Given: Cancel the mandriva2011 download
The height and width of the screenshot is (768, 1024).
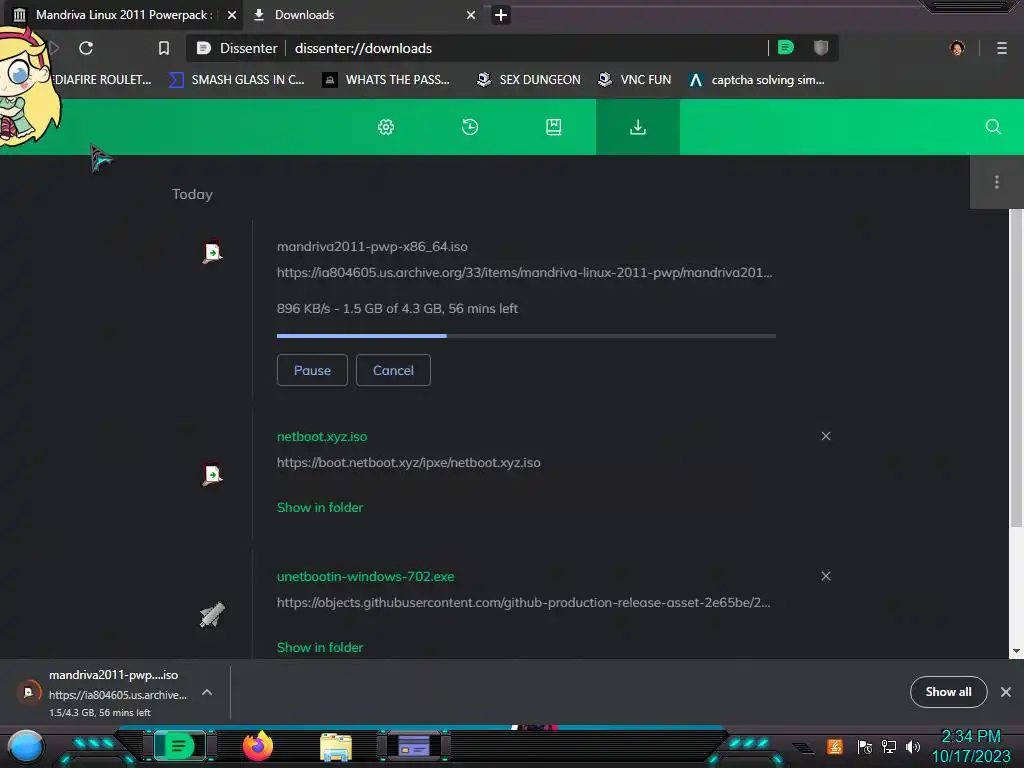Looking at the screenshot, I should [393, 370].
